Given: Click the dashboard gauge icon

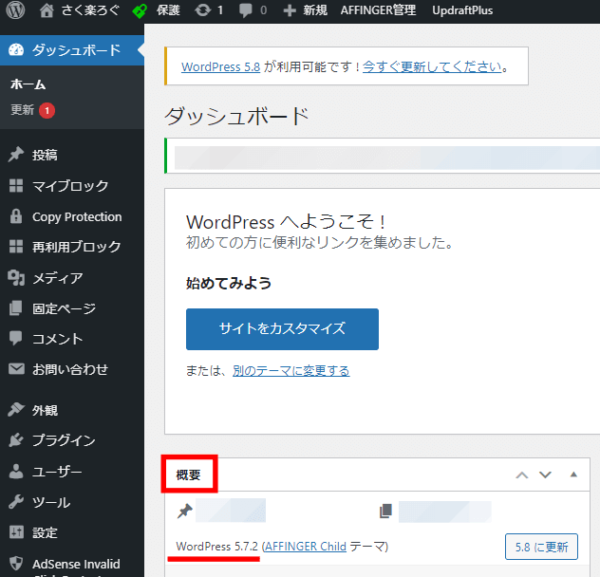Looking at the screenshot, I should click(x=16, y=50).
